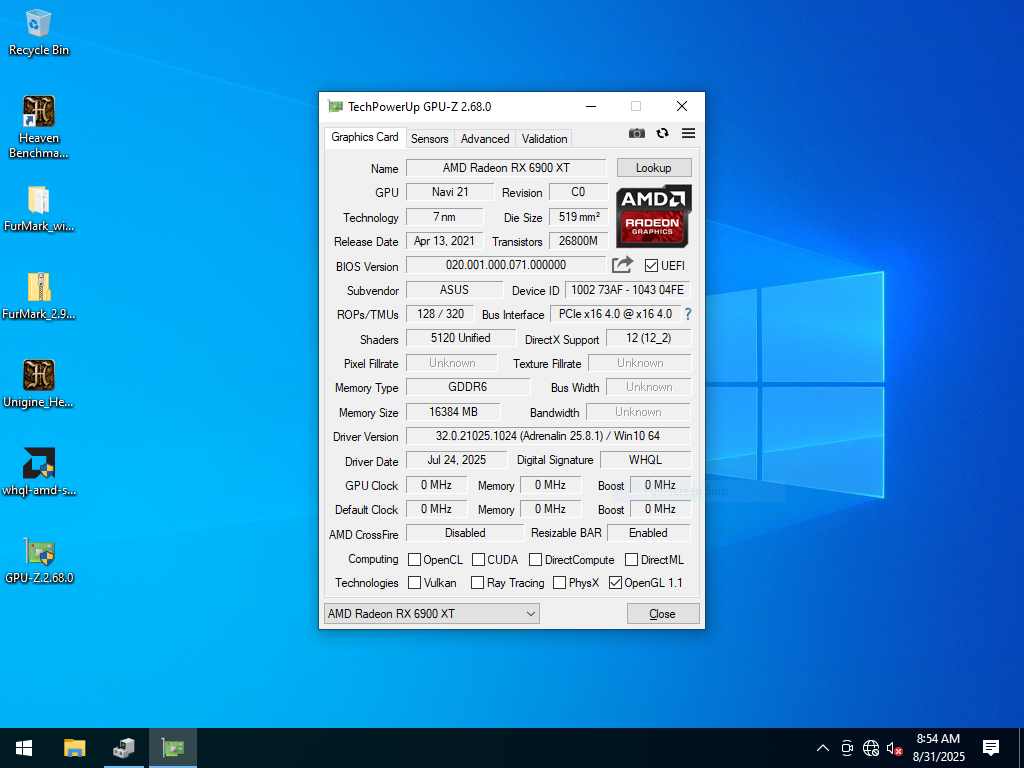Click the Resizable BAR Enabled field
This screenshot has width=1024, height=768.
tap(648, 533)
